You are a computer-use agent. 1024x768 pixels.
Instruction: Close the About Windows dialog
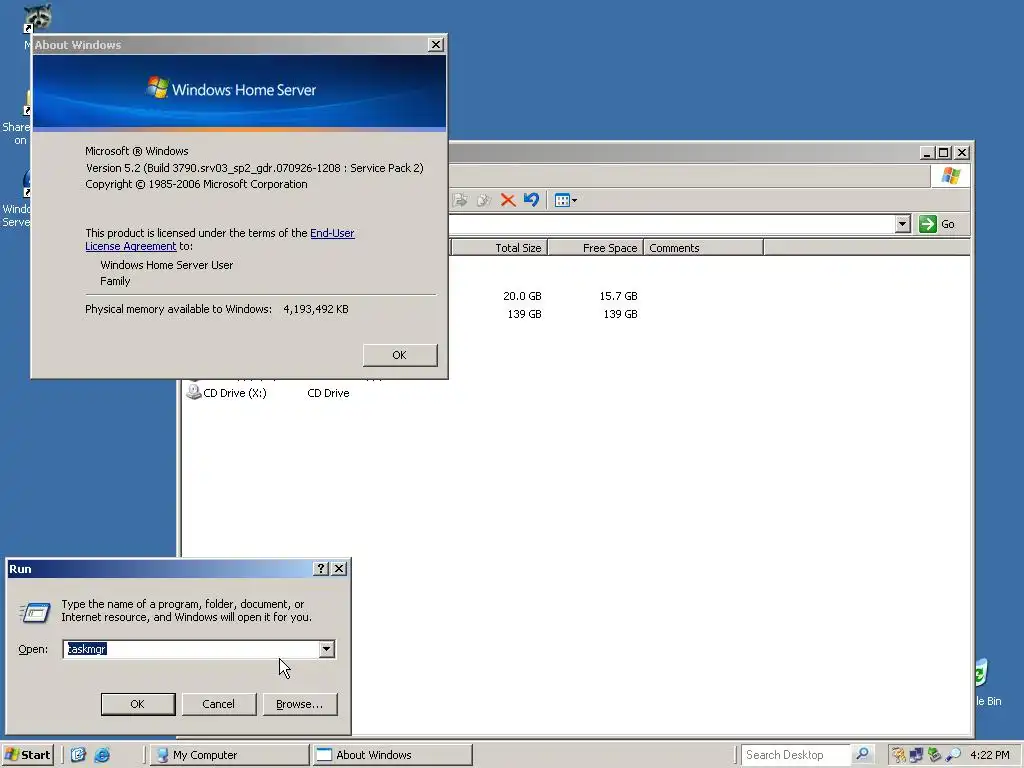(436, 44)
